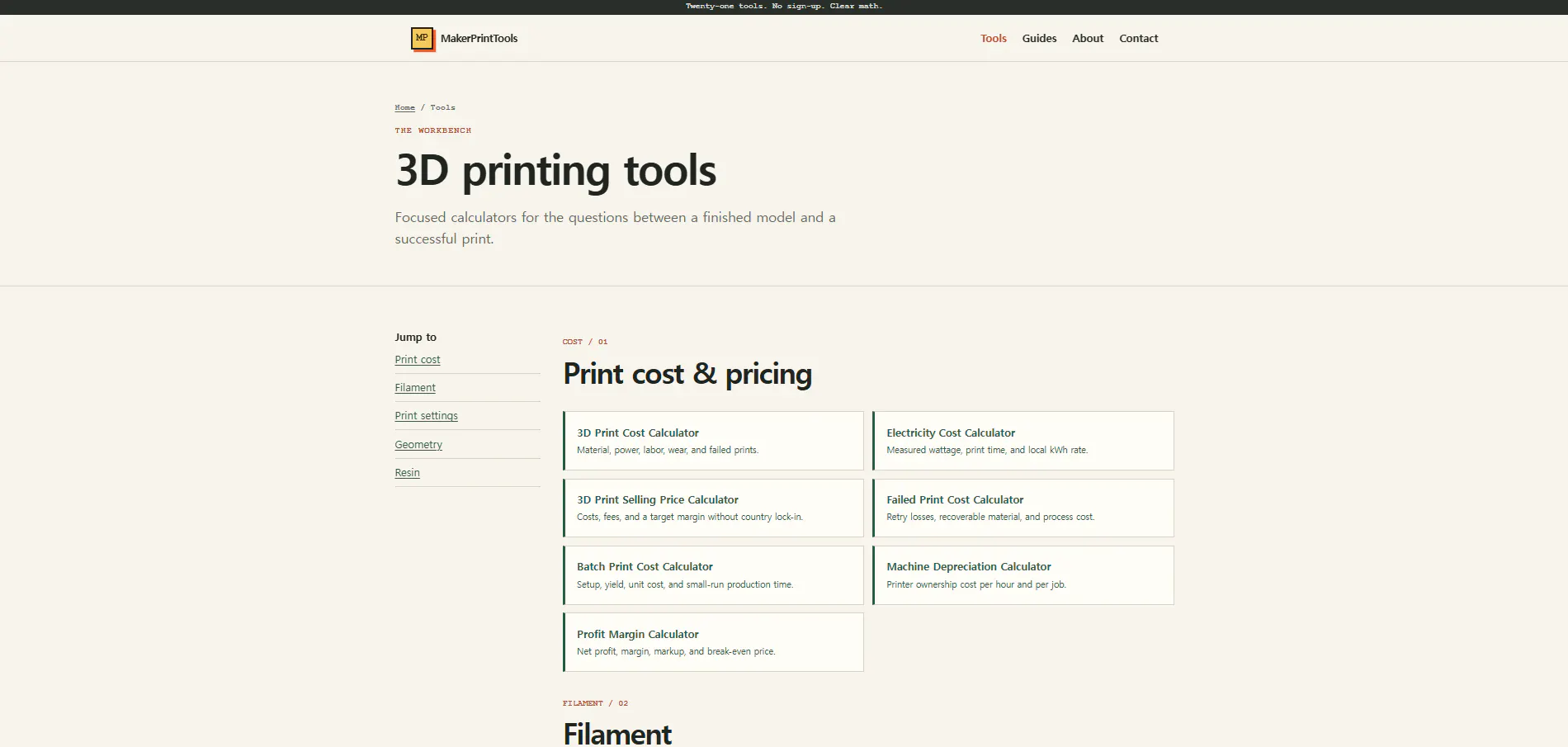This screenshot has height=747, width=1568.
Task: Jump to Print cost section
Action: [x=418, y=360]
